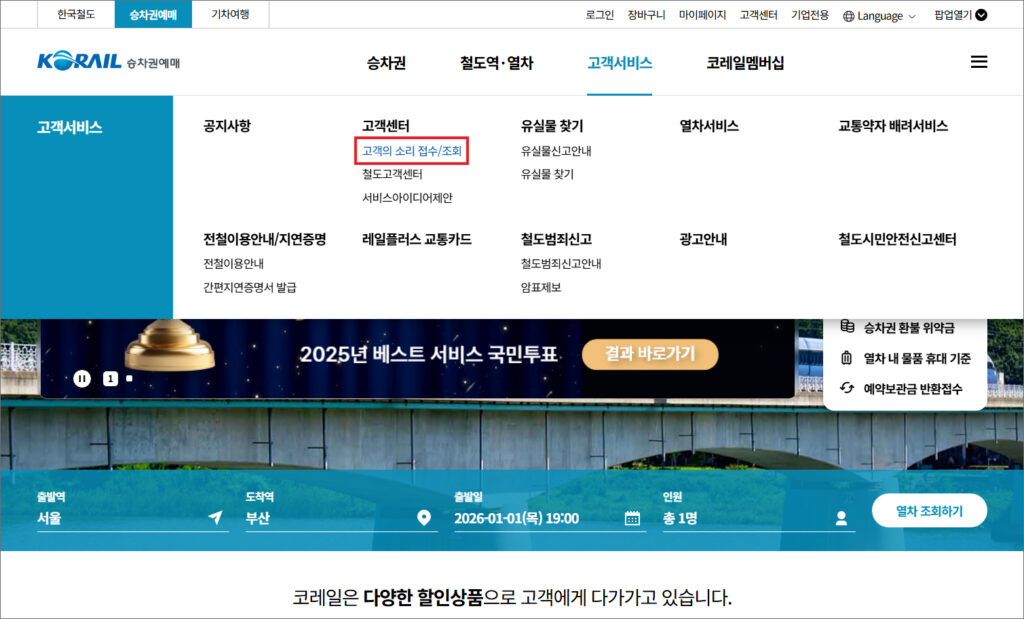Click the 결과 바로가기 banner button
This screenshot has height=619, width=1024.
point(649,354)
